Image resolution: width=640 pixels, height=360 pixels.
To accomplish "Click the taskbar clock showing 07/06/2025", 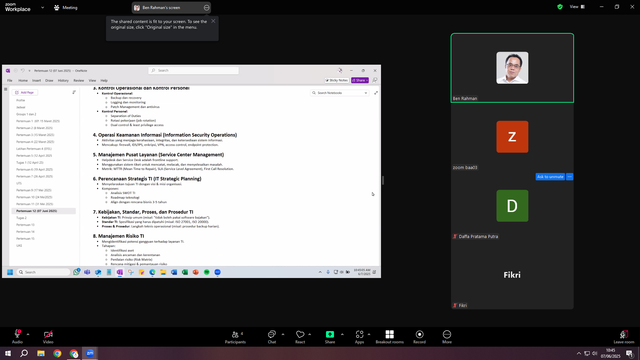I will [x=610, y=353].
